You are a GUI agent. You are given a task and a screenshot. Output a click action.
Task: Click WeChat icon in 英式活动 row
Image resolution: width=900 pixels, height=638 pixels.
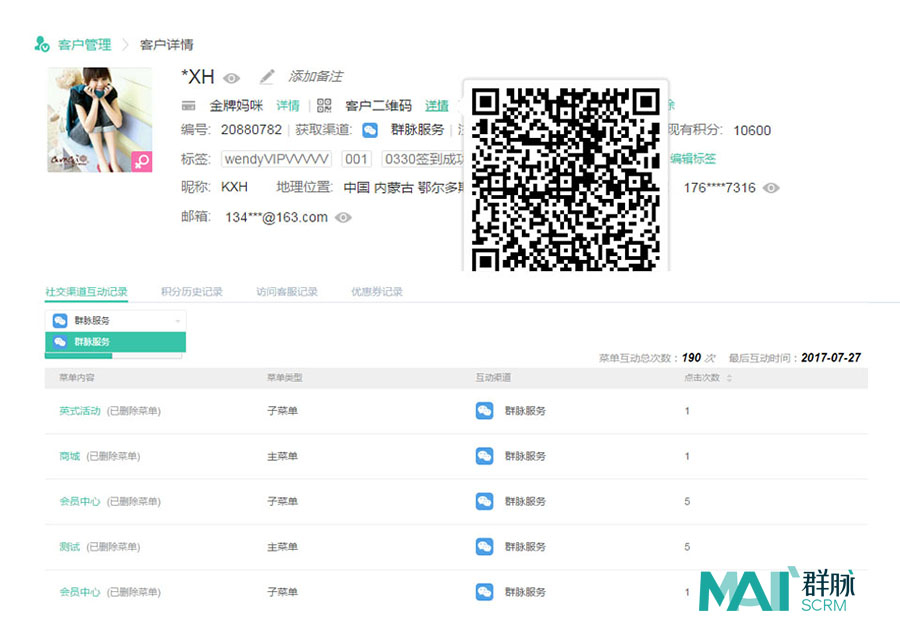tap(484, 411)
